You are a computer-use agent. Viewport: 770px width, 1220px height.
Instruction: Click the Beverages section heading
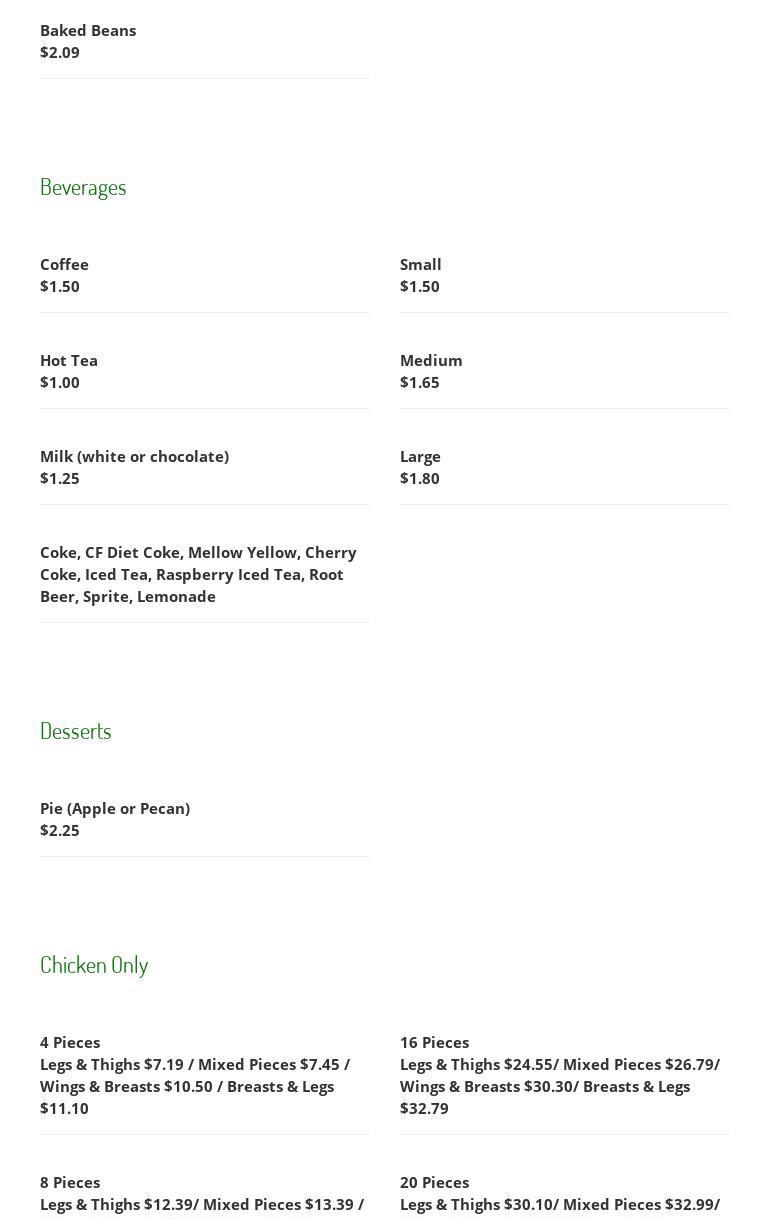pyautogui.click(x=83, y=187)
